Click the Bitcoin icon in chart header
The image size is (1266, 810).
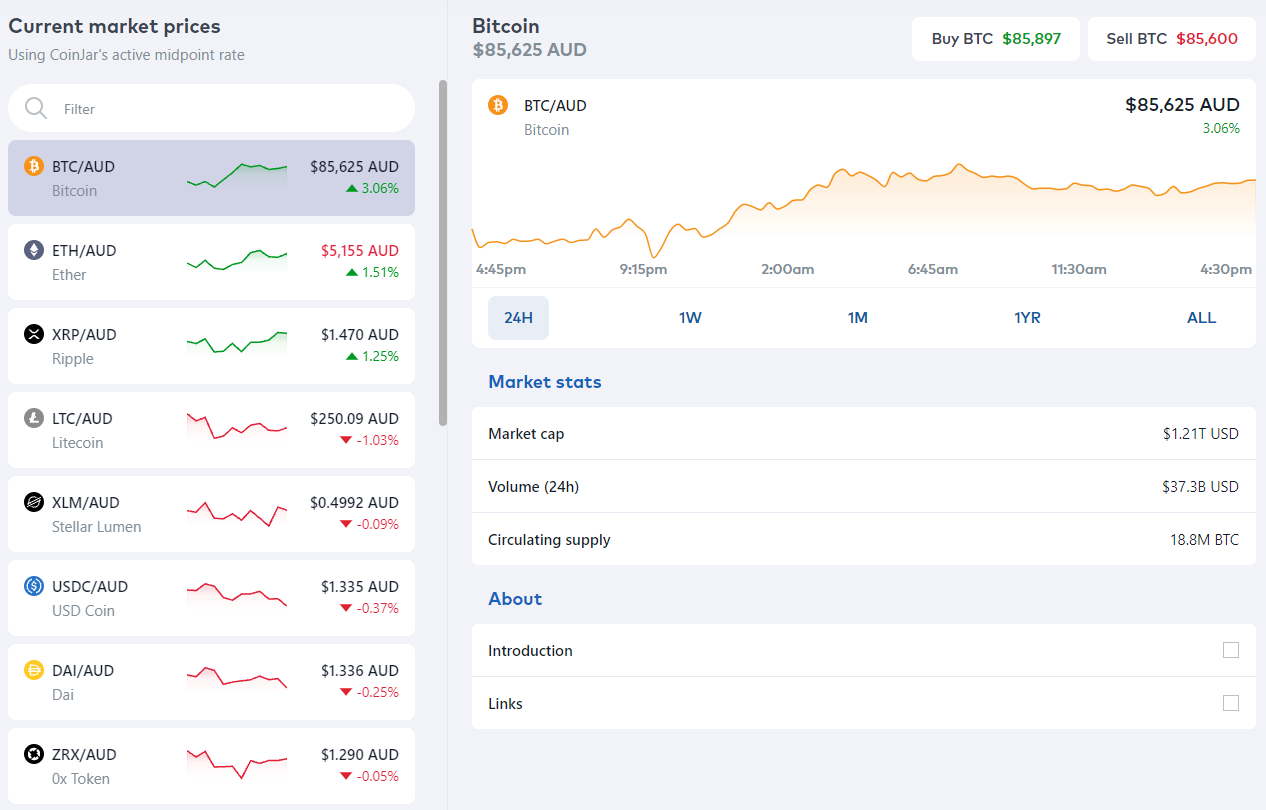point(498,105)
